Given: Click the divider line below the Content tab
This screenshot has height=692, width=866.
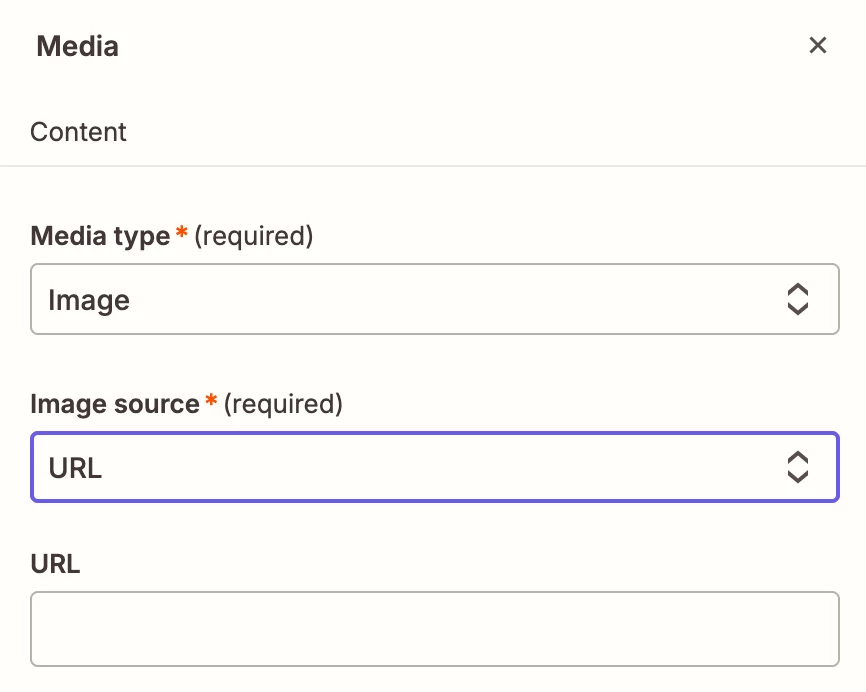Looking at the screenshot, I should click(x=433, y=165).
